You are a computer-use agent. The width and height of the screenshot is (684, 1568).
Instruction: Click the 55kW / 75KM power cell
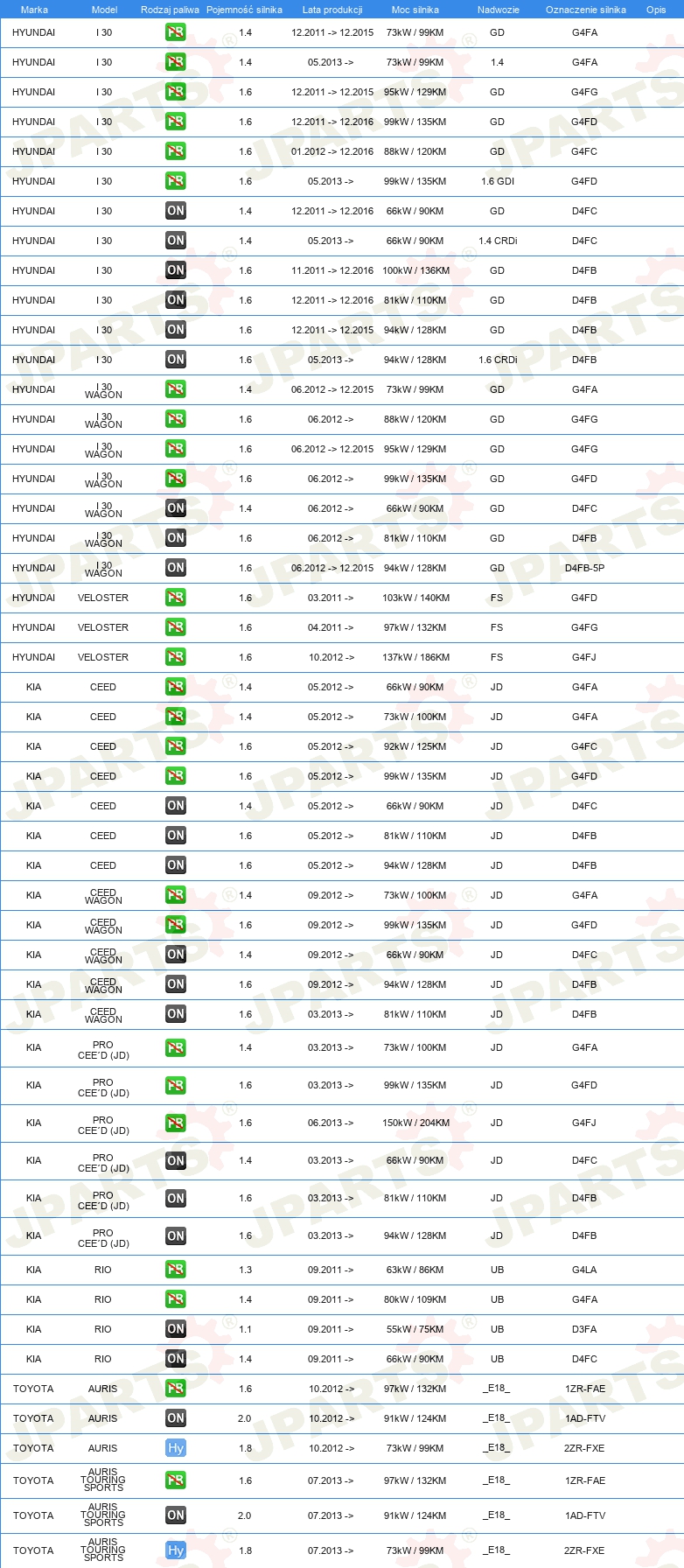click(415, 1329)
